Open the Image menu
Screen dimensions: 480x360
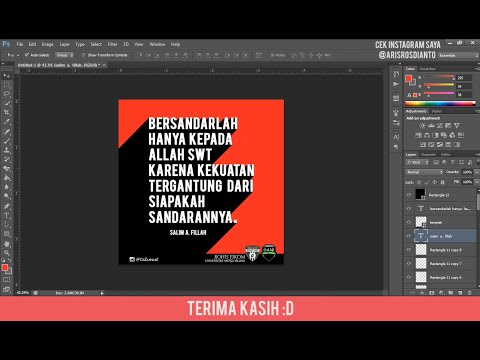pyautogui.click(x=48, y=44)
